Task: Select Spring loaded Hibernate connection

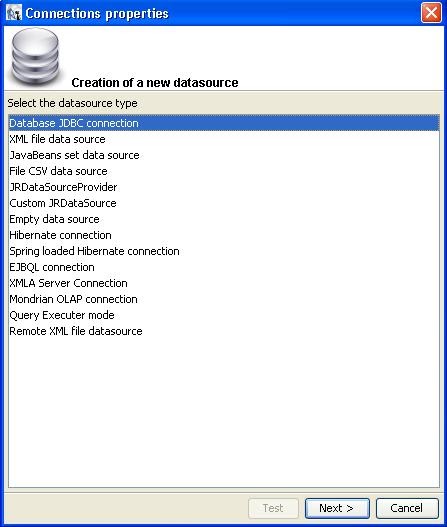Action: coord(224,251)
